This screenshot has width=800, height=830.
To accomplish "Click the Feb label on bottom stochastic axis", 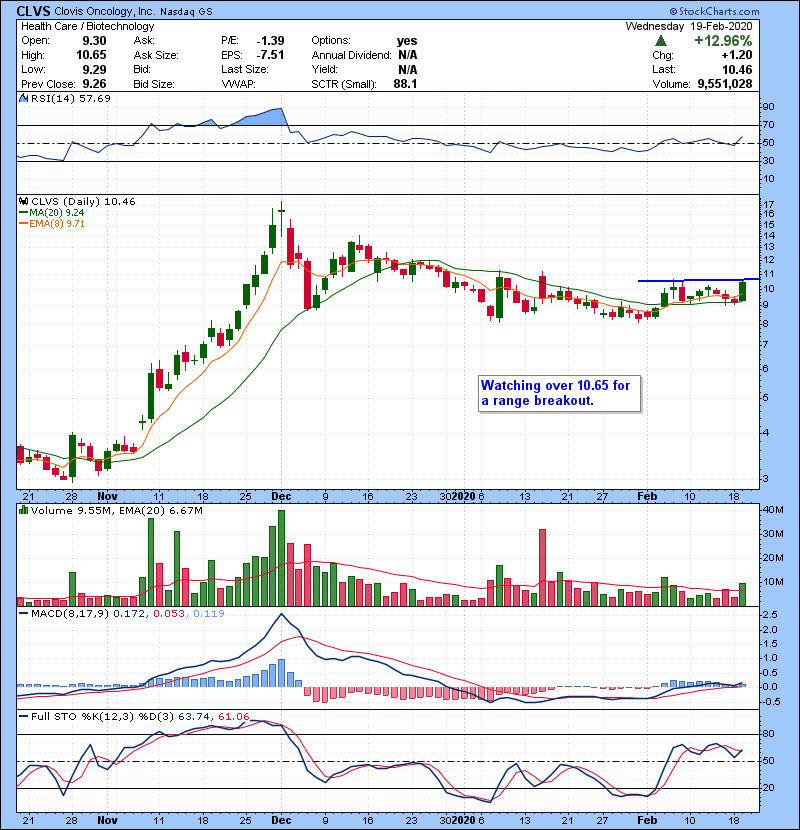I will coord(647,820).
